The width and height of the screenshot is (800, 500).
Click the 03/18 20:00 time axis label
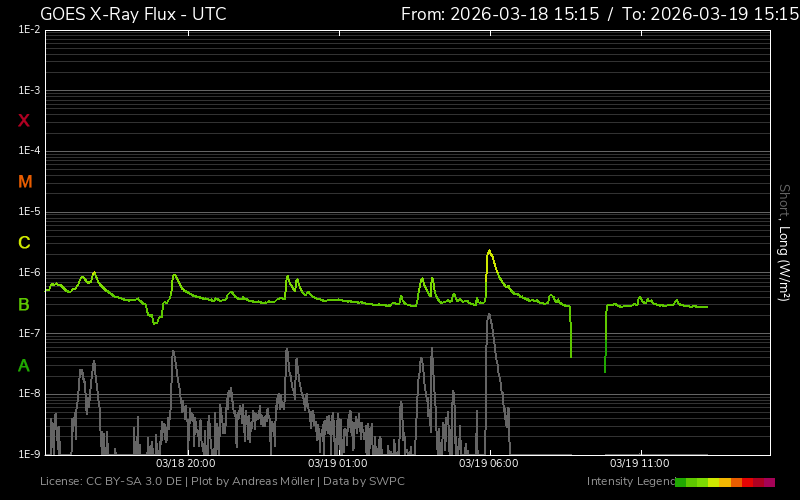[x=185, y=464]
